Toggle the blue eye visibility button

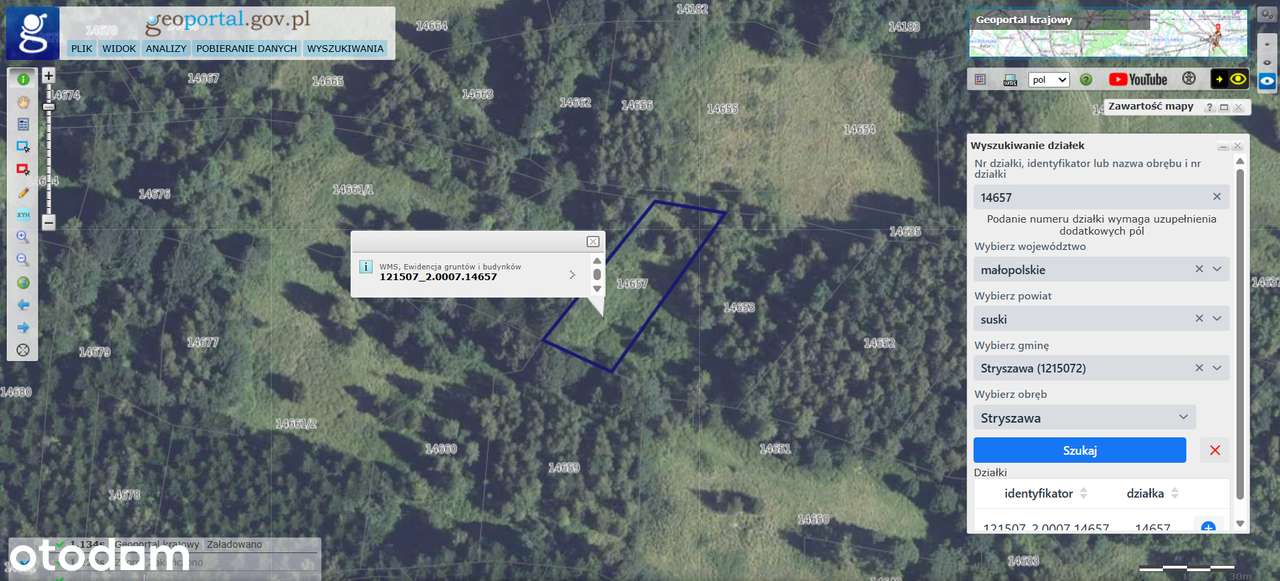pos(1267,81)
